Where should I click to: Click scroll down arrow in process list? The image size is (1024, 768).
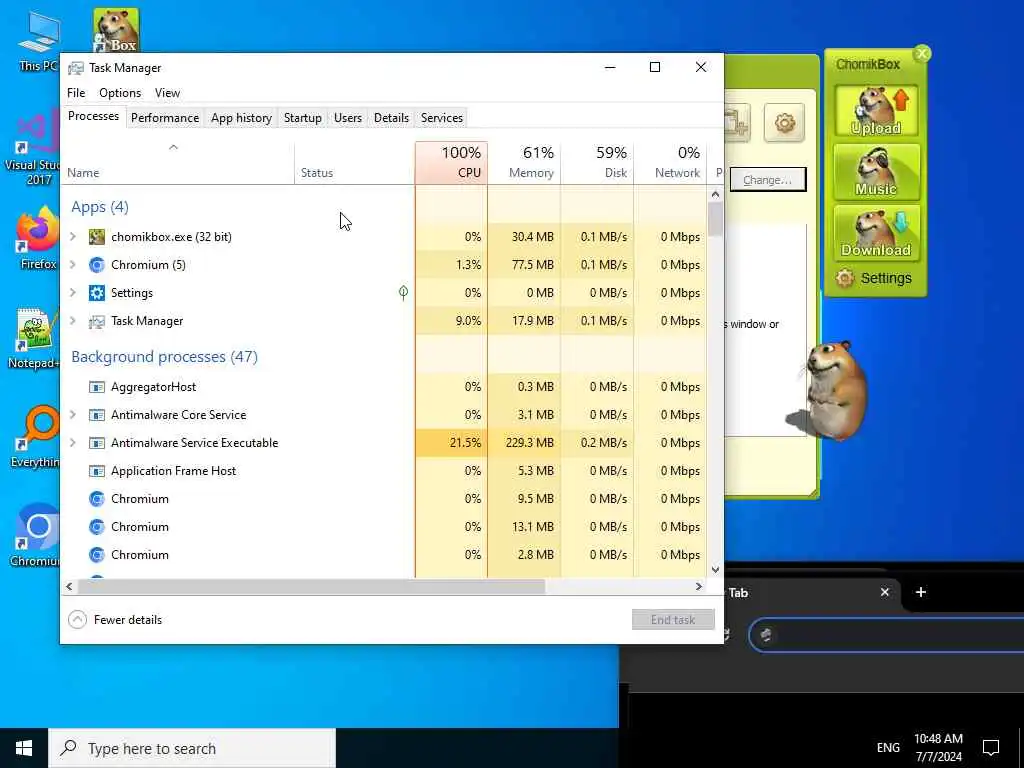click(715, 569)
